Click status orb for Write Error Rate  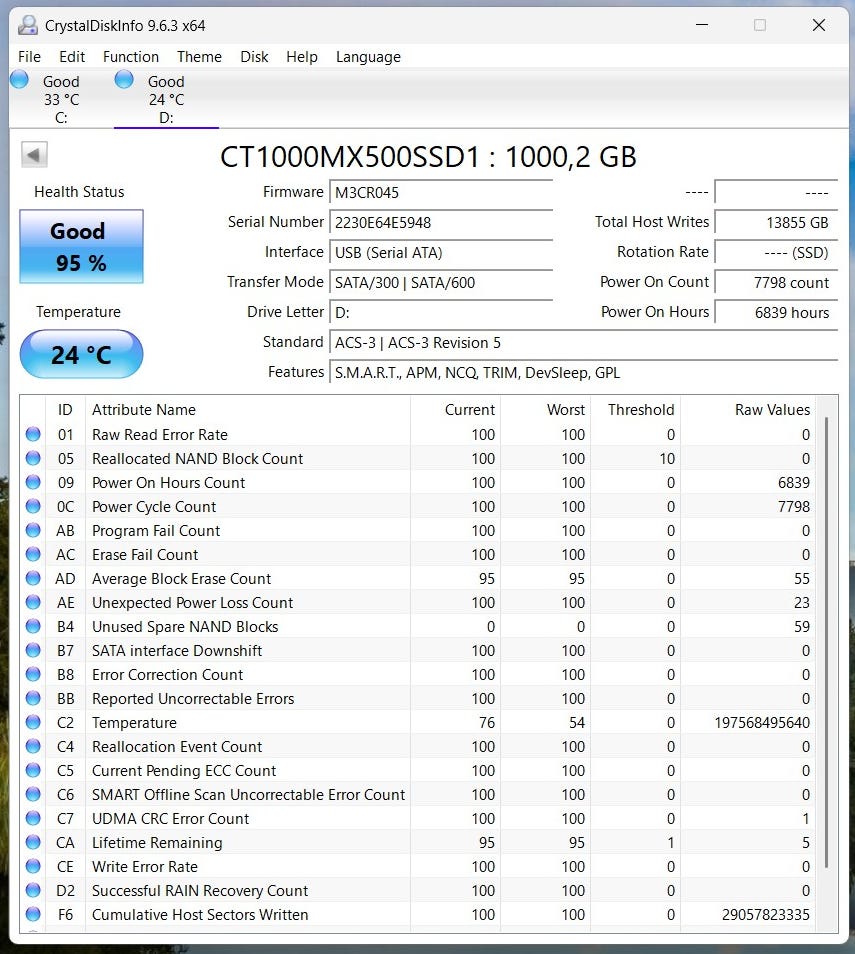click(x=33, y=866)
